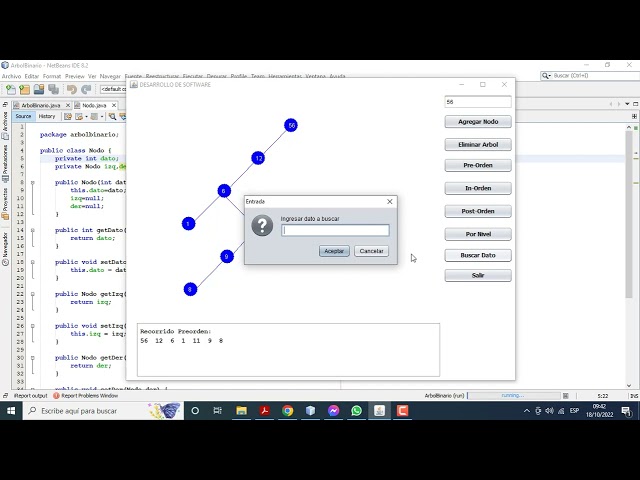Image resolution: width=640 pixels, height=480 pixels.
Task: Open the Archivo menu
Action: tap(11, 76)
